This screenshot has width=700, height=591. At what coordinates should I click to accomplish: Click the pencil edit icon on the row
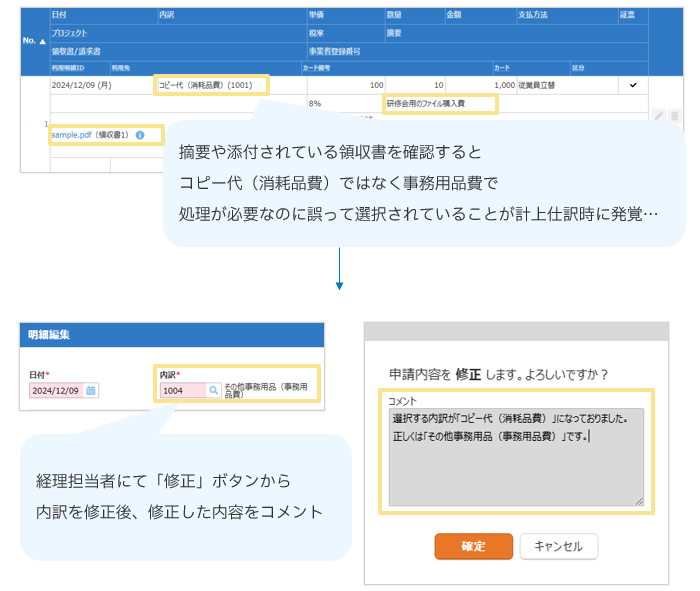click(659, 115)
